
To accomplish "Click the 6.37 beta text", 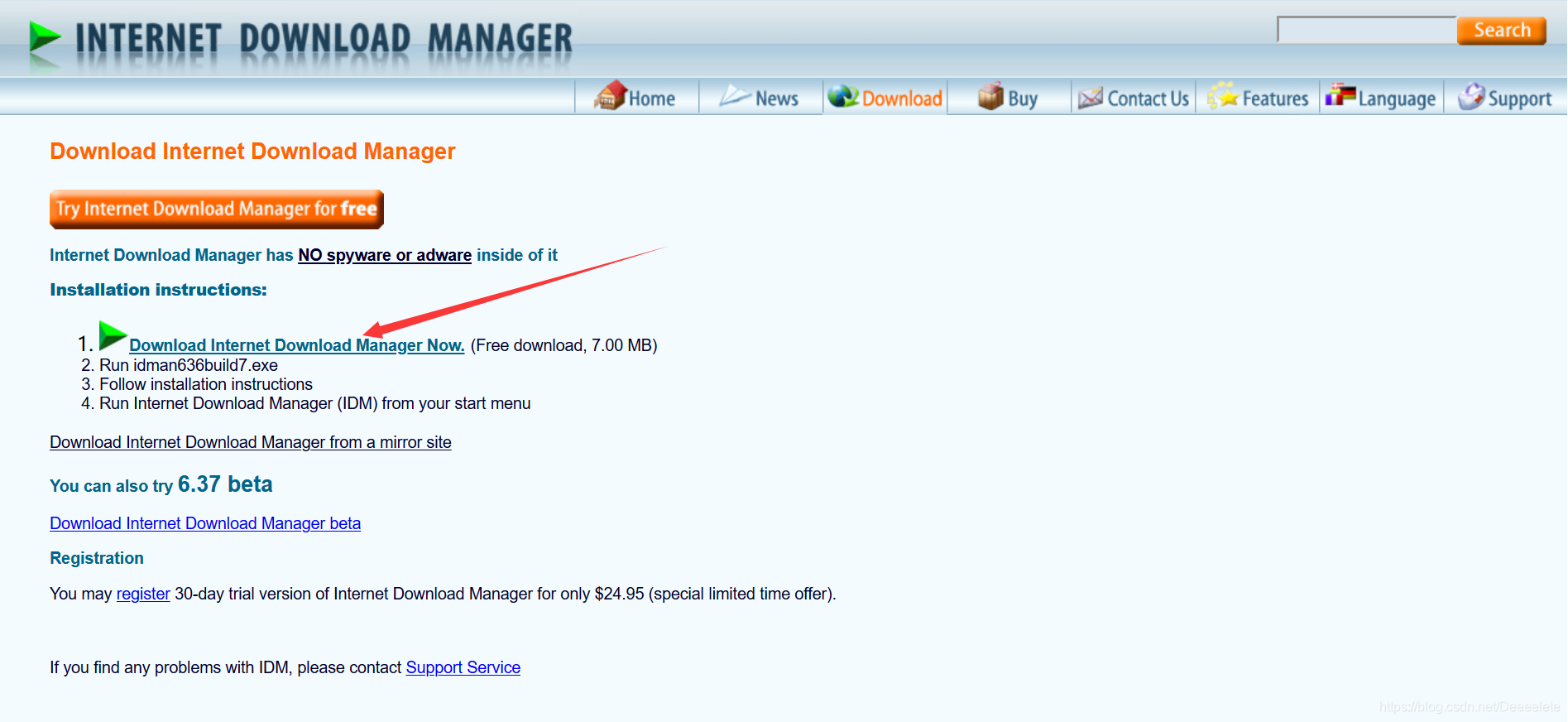I will [225, 484].
